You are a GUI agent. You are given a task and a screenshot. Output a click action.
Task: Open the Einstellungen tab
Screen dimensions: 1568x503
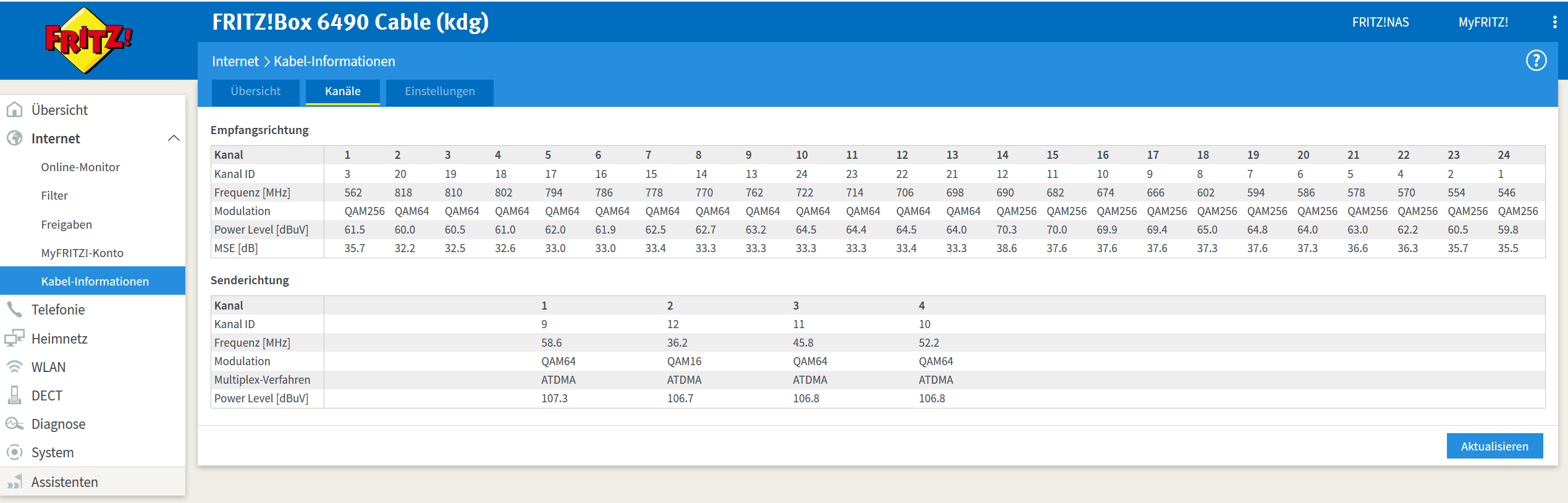click(x=440, y=91)
